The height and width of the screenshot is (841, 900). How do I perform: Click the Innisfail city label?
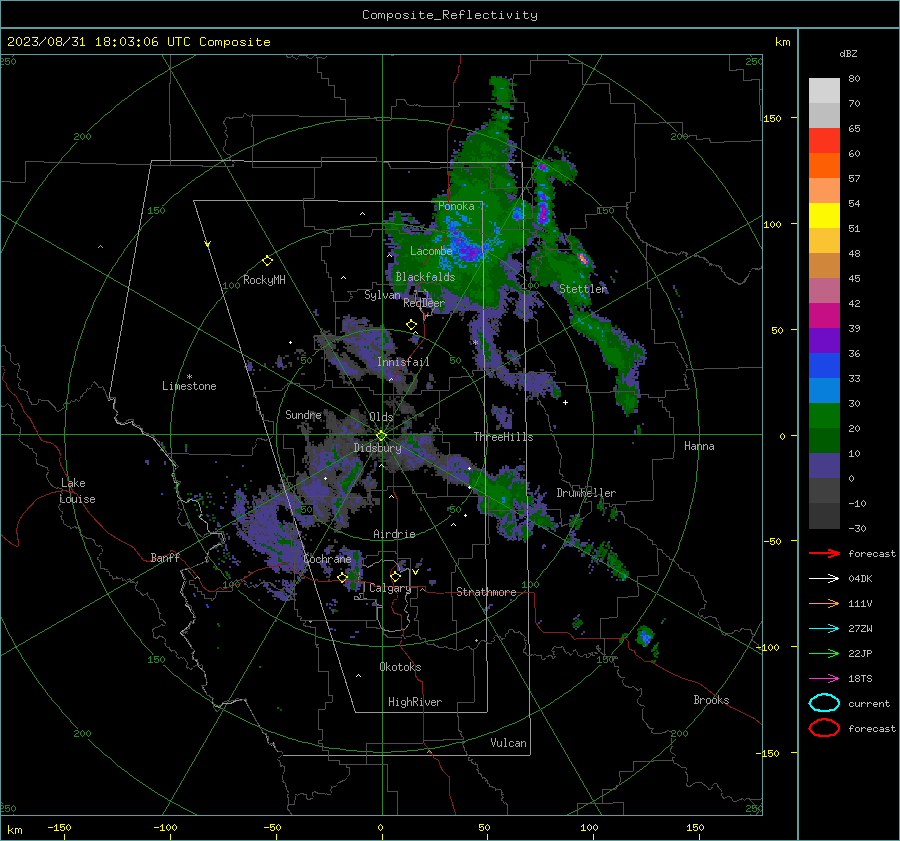pos(403,362)
